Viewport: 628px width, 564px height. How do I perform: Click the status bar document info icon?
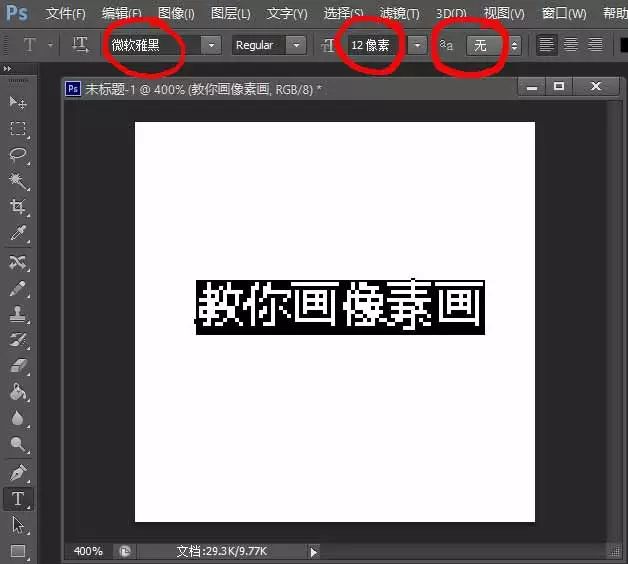(x=125, y=552)
